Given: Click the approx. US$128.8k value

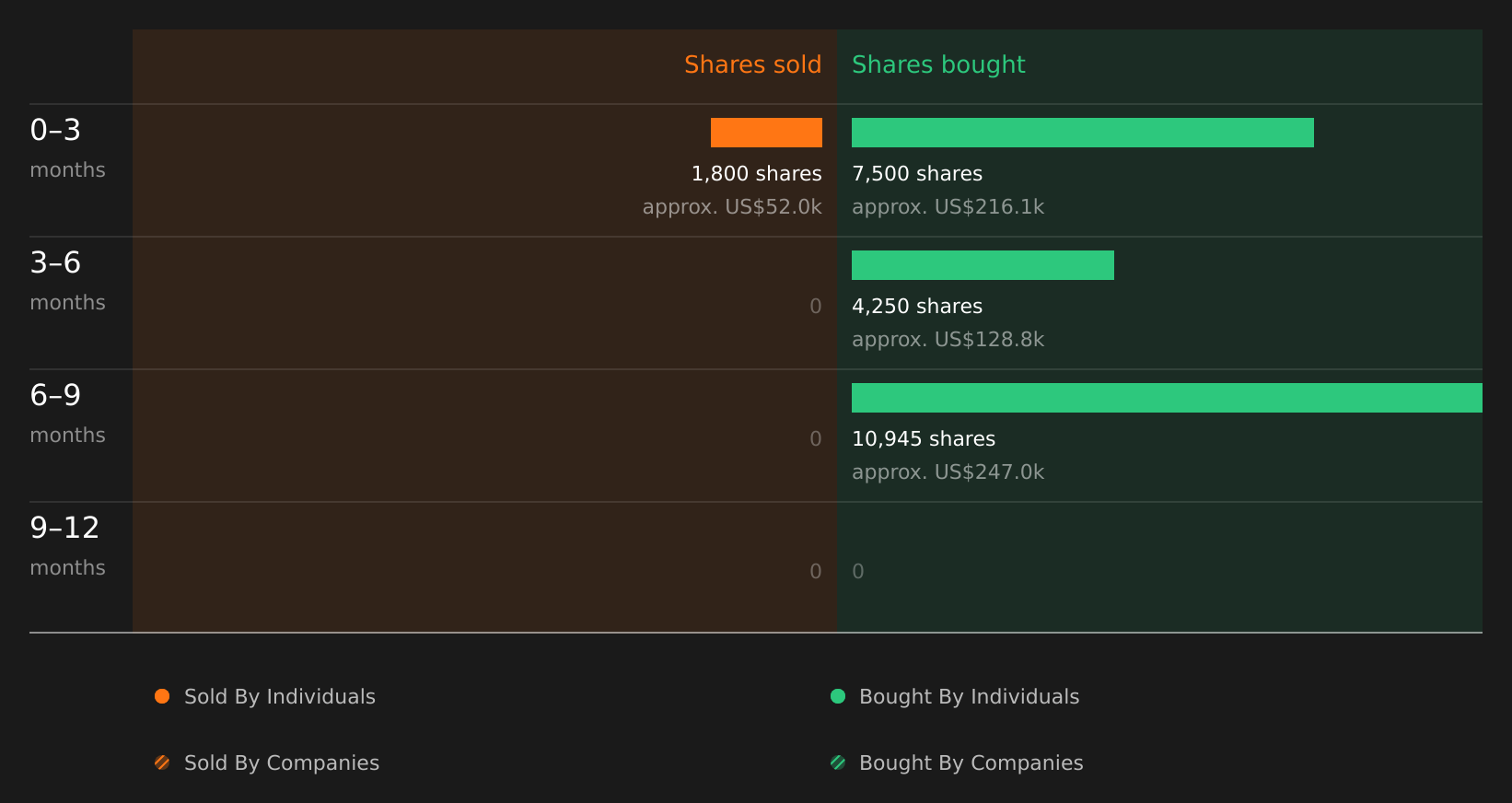Looking at the screenshot, I should [x=948, y=340].
